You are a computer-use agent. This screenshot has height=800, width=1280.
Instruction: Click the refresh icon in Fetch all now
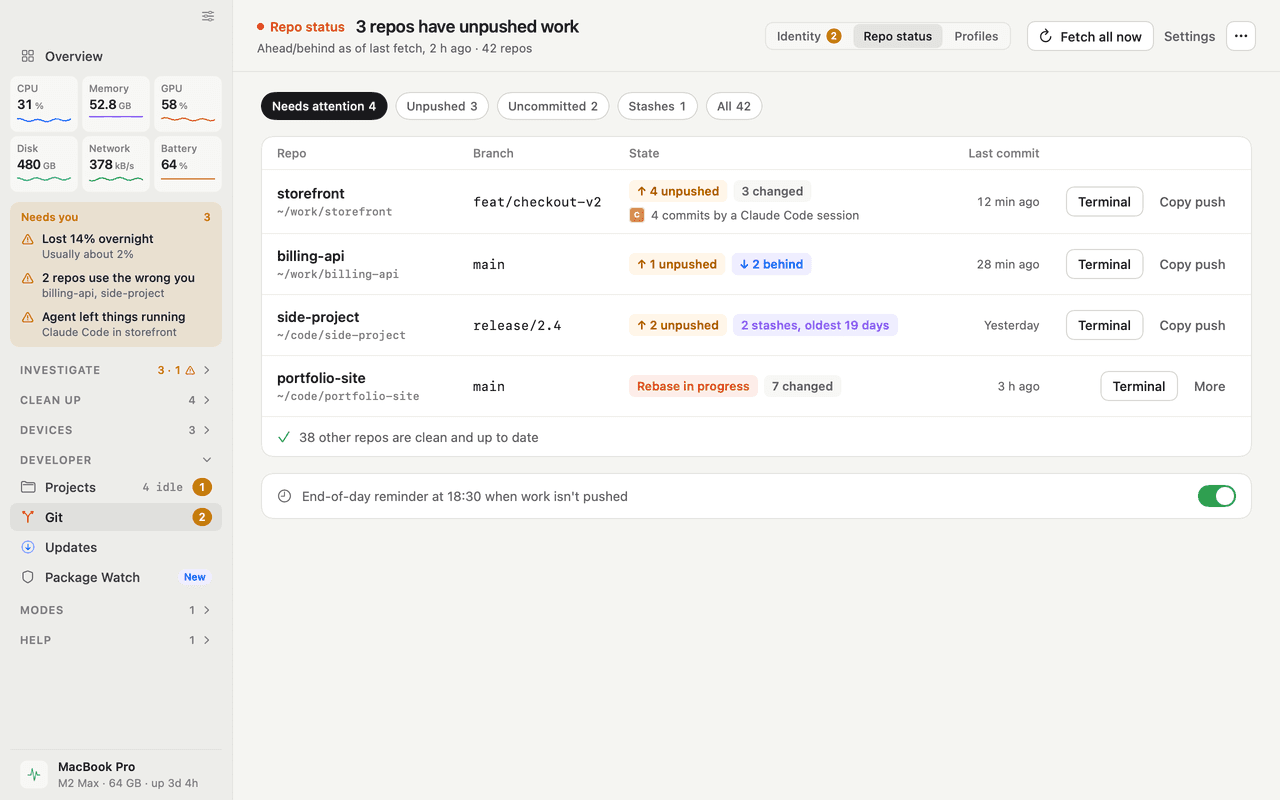(x=1045, y=36)
